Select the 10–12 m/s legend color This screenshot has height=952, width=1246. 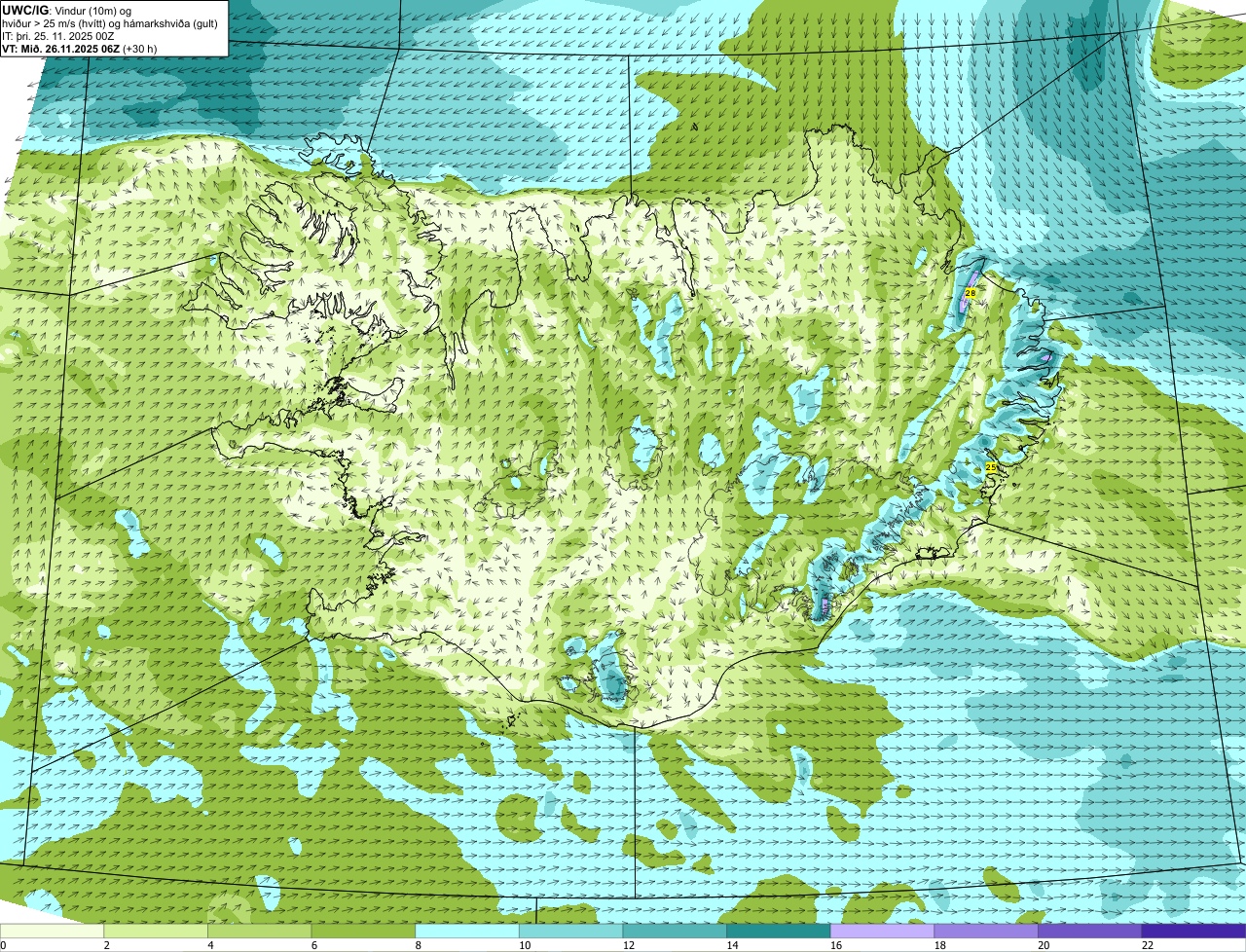coord(570,931)
